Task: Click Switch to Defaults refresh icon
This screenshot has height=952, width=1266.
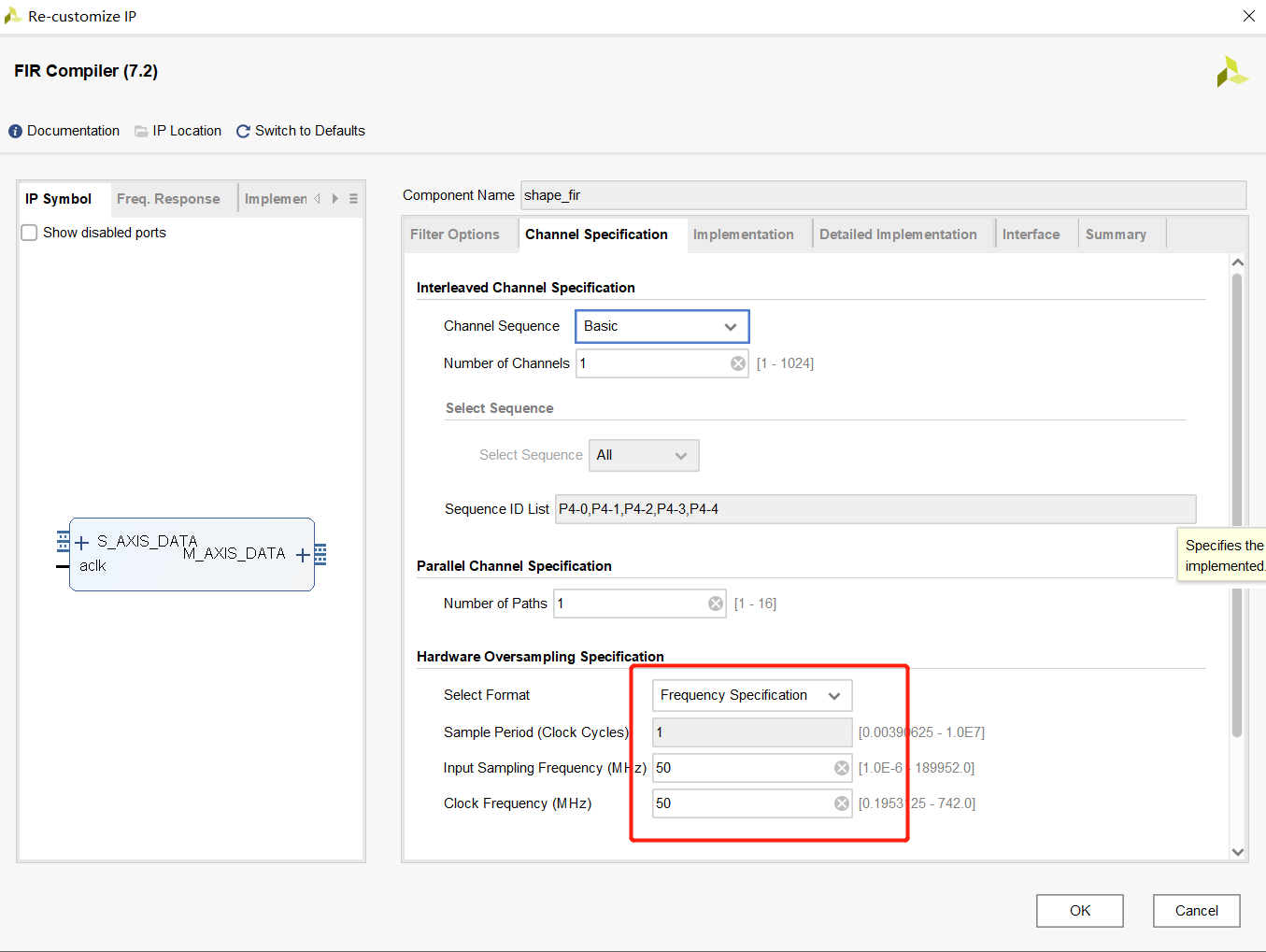Action: click(243, 132)
